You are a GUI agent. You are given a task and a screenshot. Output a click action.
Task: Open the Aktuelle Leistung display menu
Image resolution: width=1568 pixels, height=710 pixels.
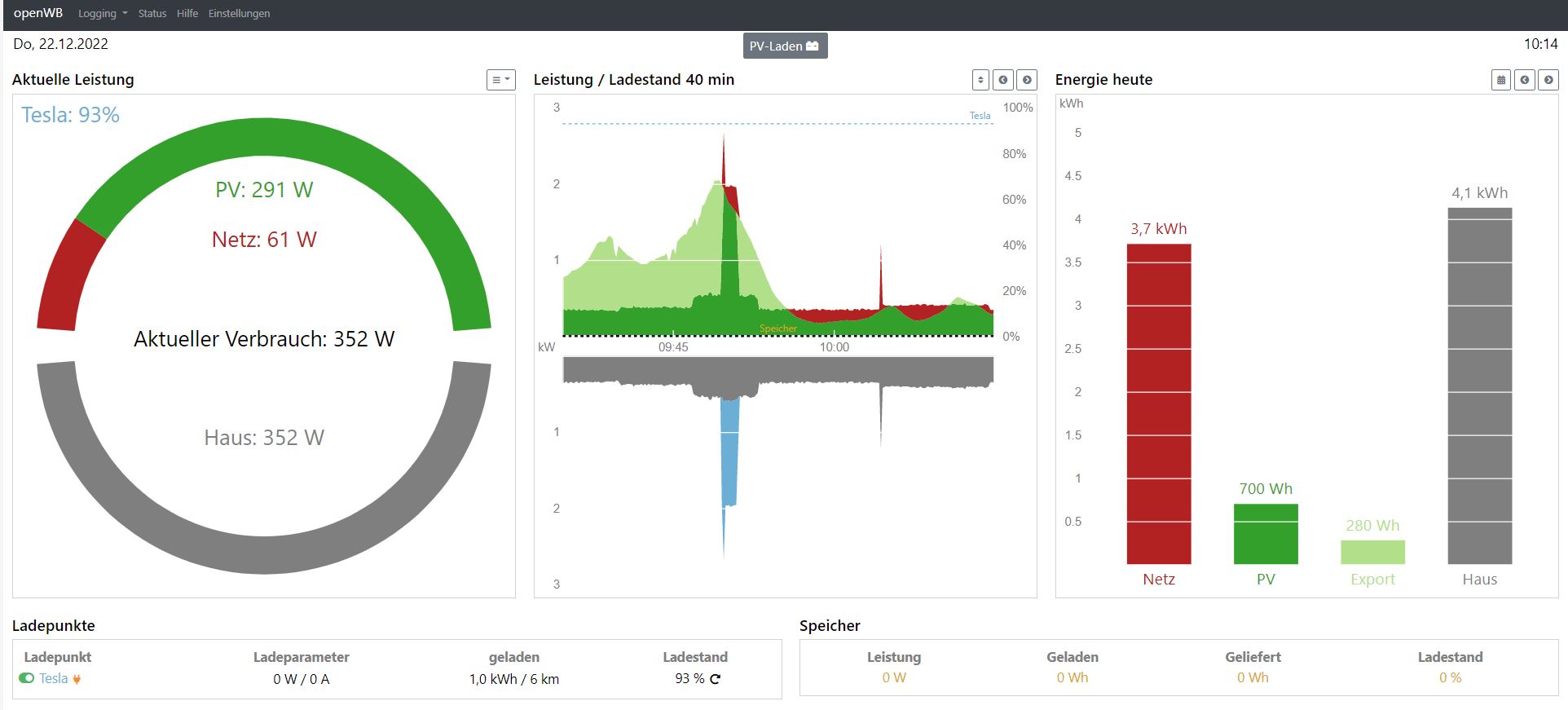coord(500,80)
